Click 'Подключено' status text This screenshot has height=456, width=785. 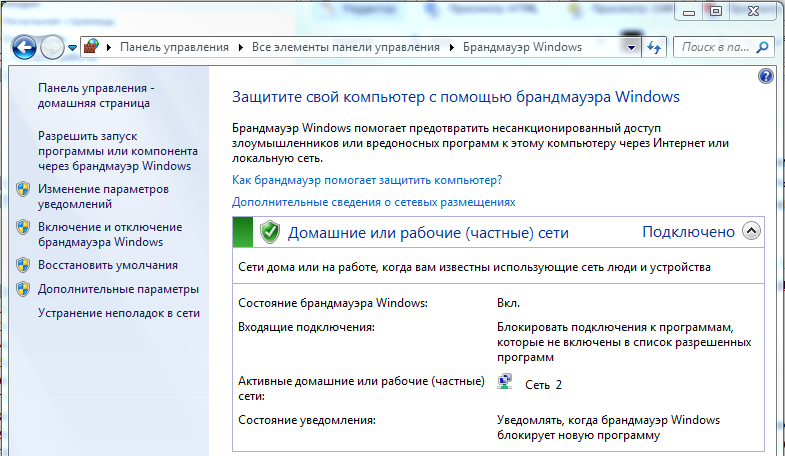coord(688,232)
